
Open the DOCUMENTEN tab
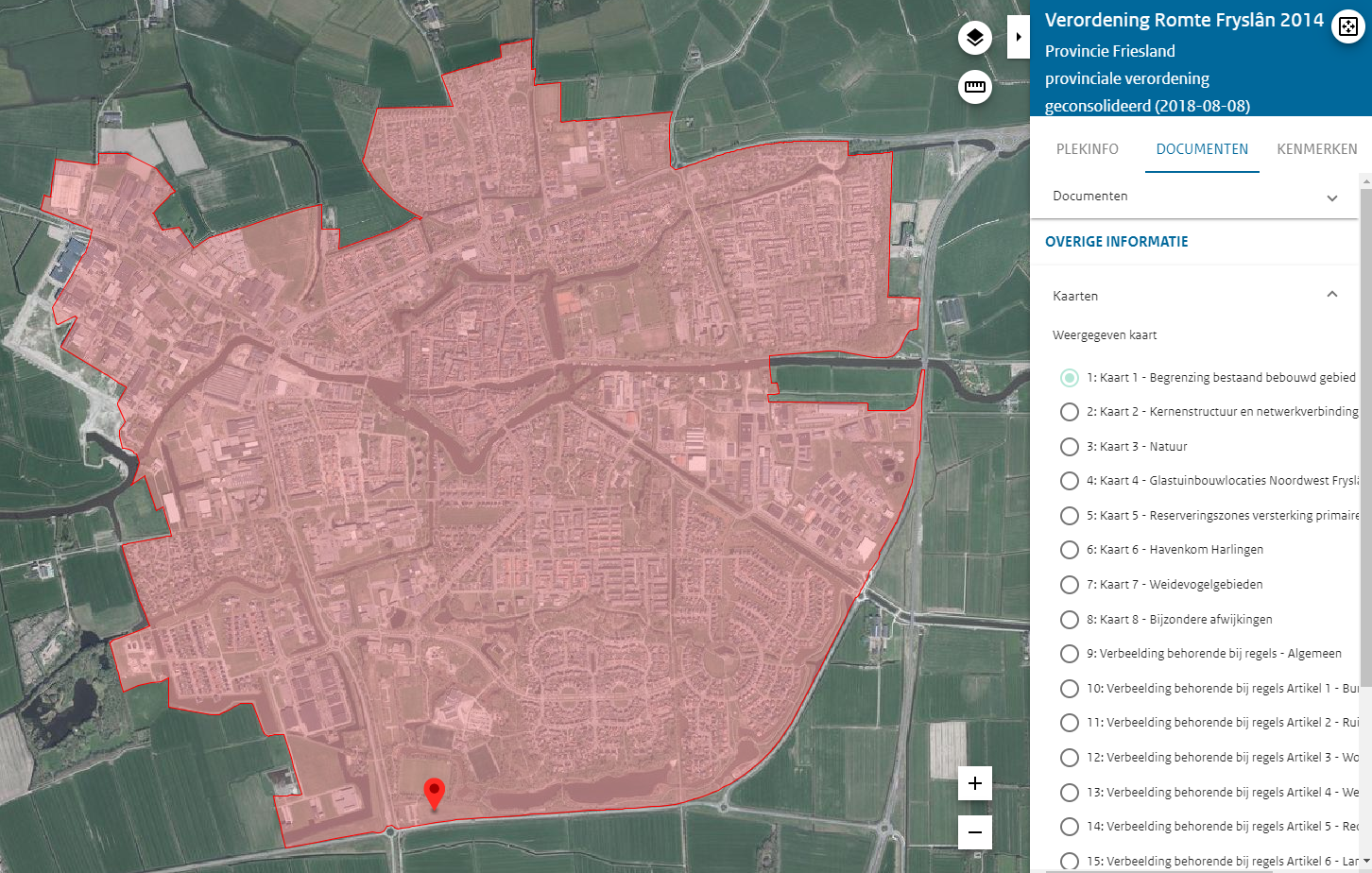tap(1202, 149)
